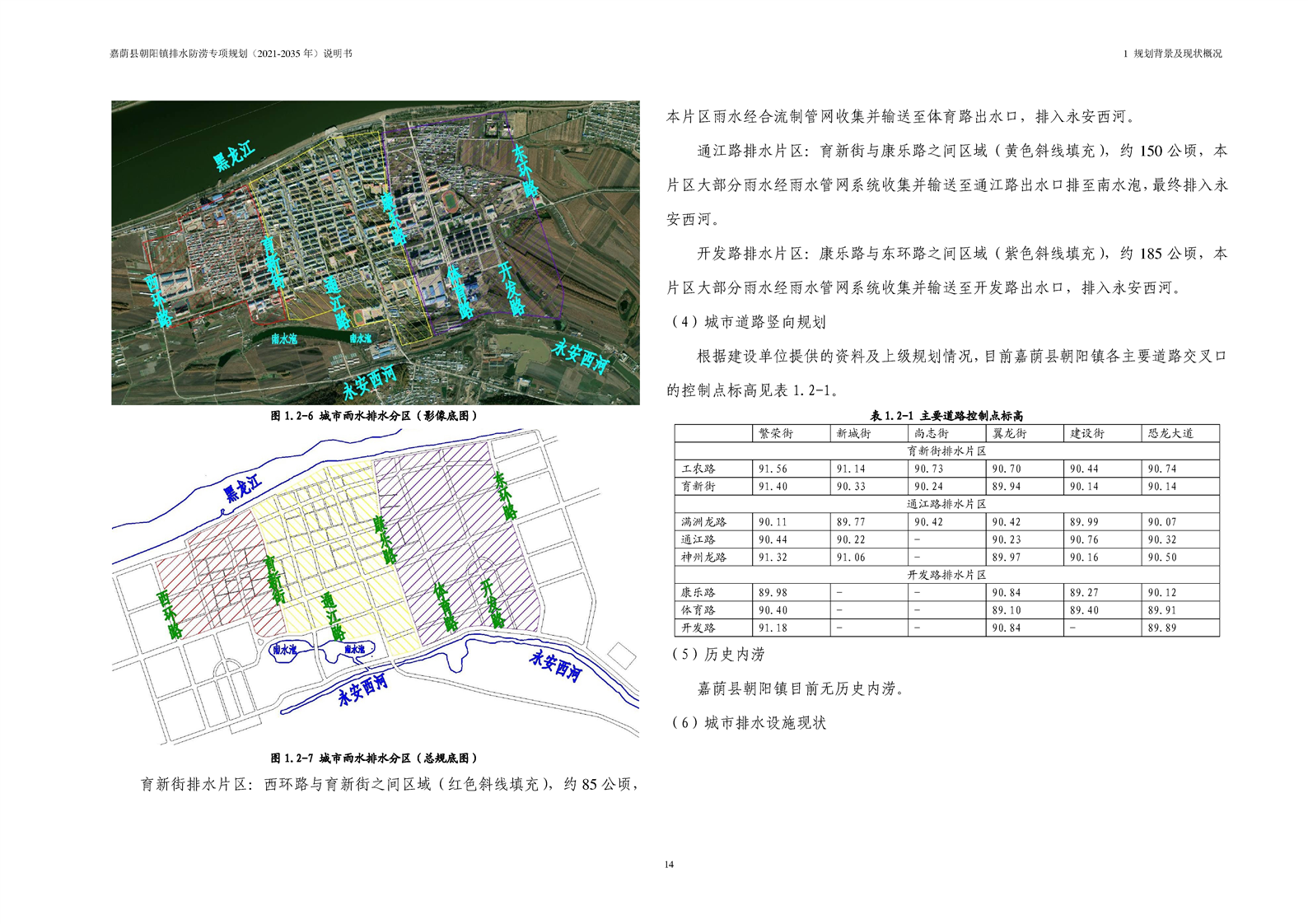
Task: Click the cell value 91.06
Action: (x=851, y=558)
